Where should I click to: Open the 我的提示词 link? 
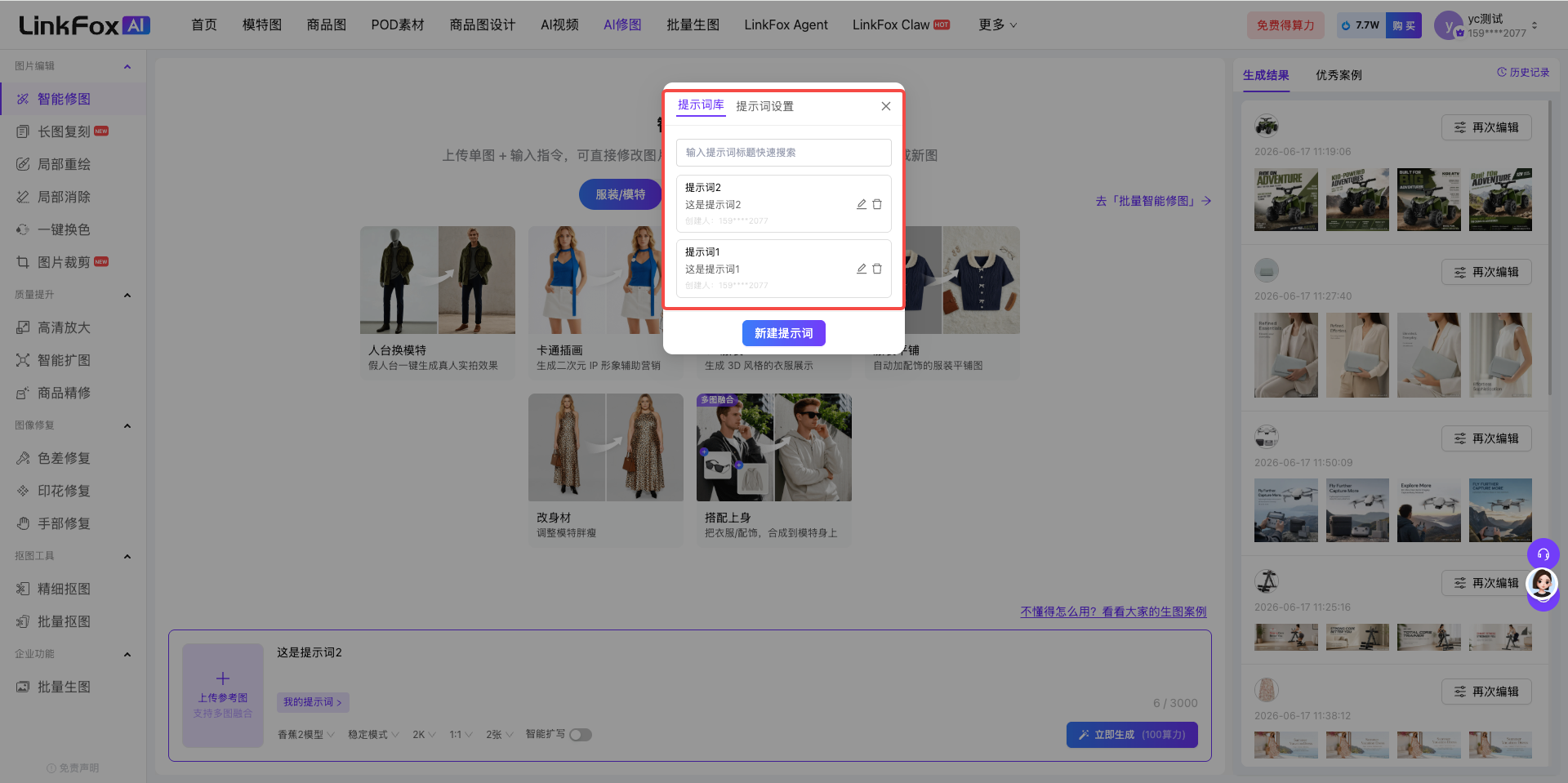click(x=313, y=702)
